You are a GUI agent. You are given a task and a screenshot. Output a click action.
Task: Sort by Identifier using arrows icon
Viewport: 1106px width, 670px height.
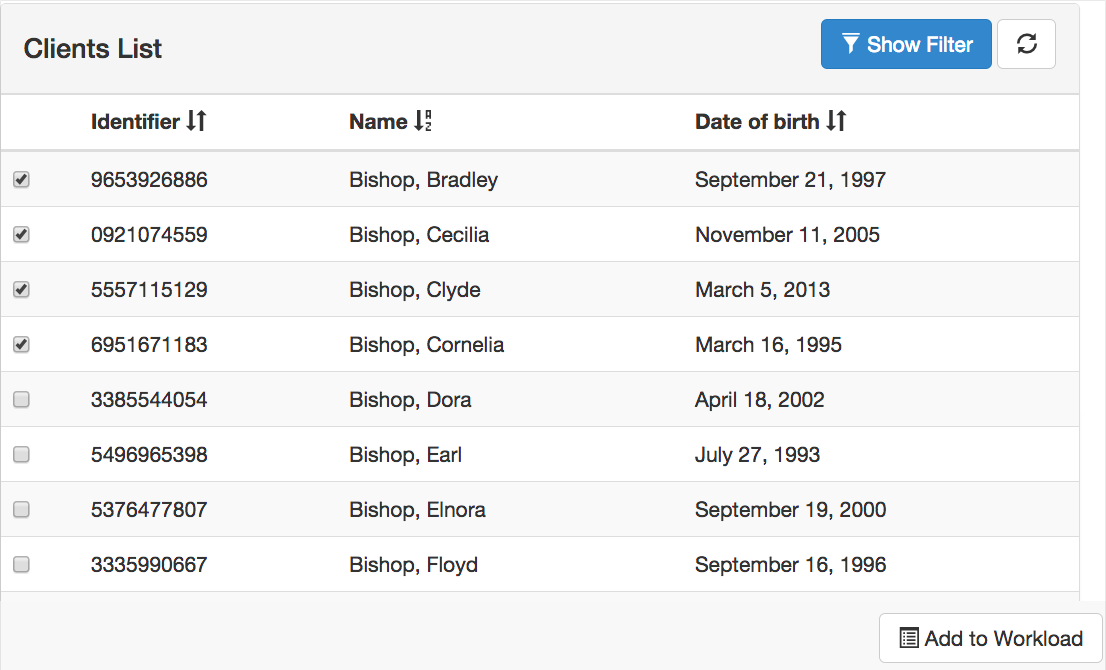click(x=196, y=121)
